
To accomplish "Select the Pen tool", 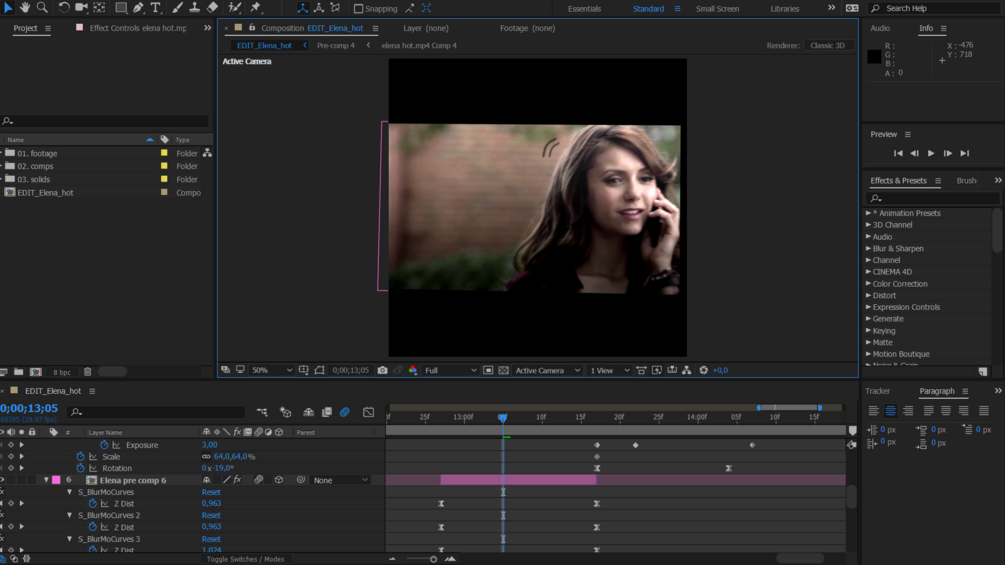I will pyautogui.click(x=138, y=8).
